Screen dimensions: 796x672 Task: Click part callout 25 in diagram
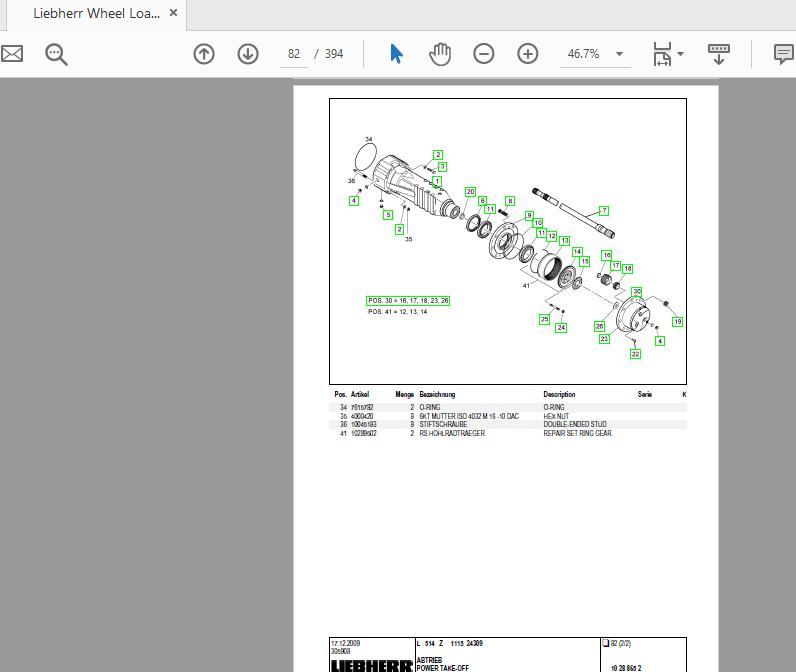click(x=544, y=319)
